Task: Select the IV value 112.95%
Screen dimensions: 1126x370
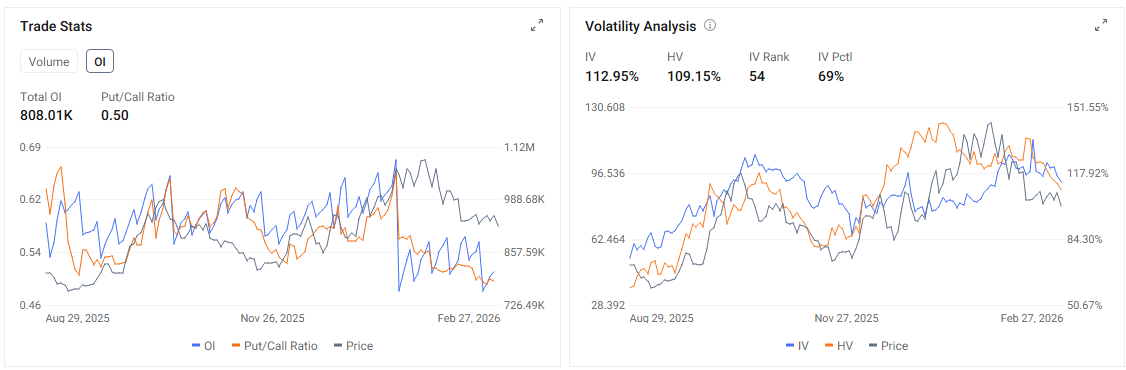Action: tap(612, 76)
